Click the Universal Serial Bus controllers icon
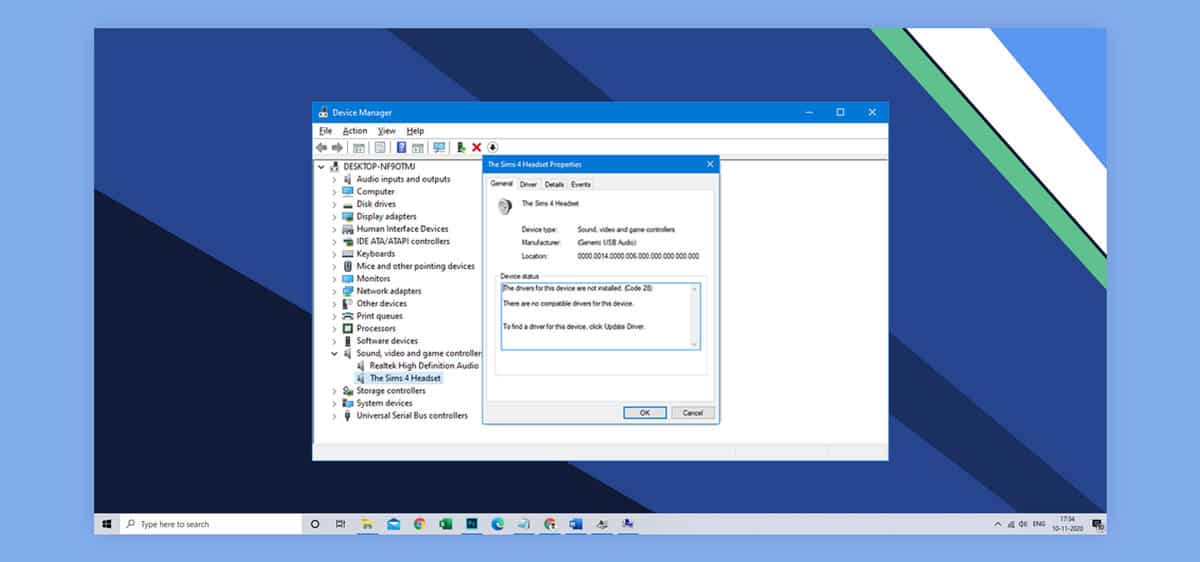The width and height of the screenshot is (1200, 562). (x=347, y=415)
